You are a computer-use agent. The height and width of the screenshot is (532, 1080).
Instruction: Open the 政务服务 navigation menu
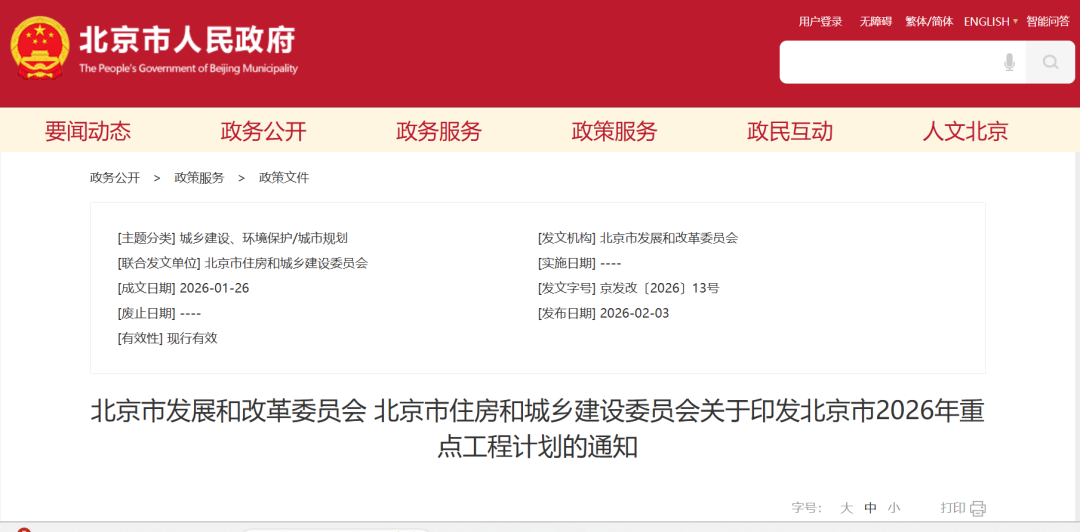(x=439, y=131)
